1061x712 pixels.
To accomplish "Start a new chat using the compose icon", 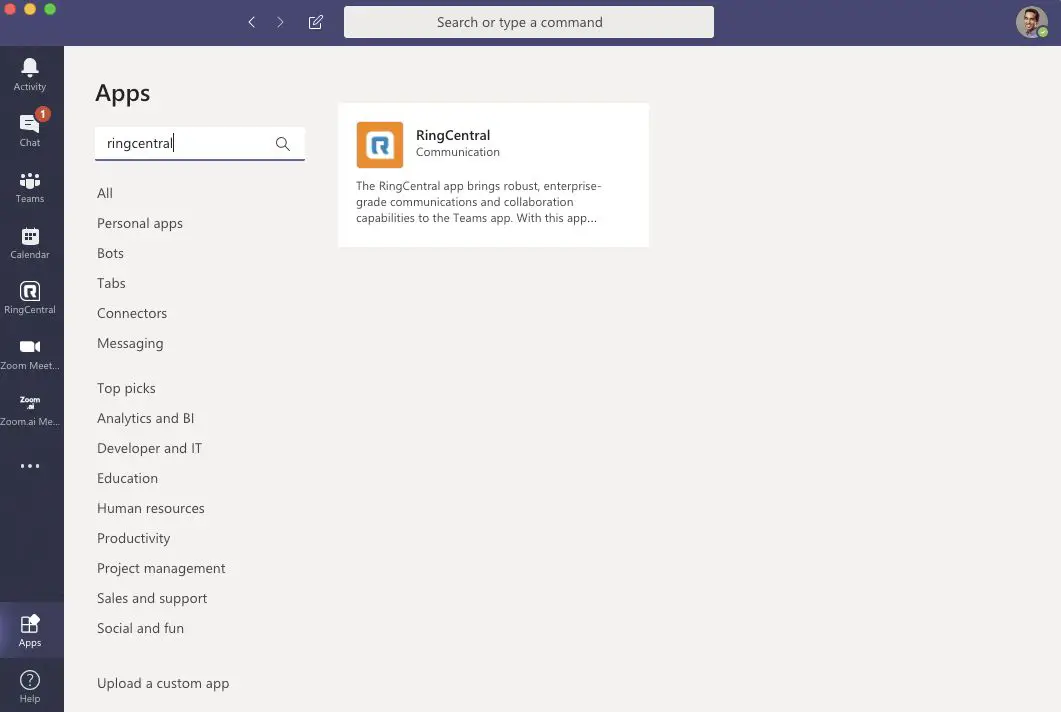I will [x=315, y=21].
